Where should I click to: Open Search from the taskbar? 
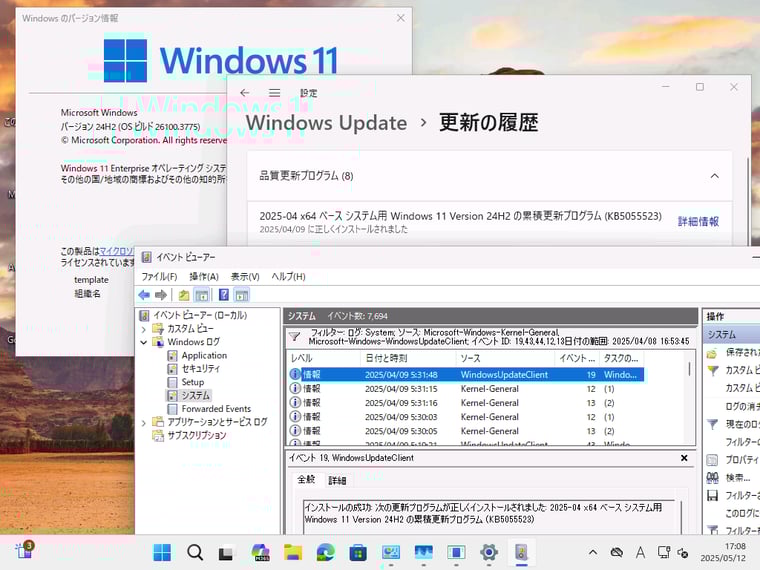click(x=195, y=552)
